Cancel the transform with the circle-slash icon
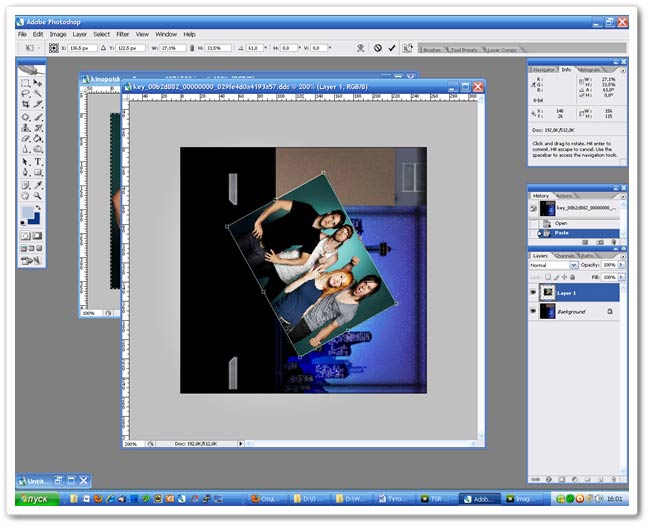 (x=378, y=47)
